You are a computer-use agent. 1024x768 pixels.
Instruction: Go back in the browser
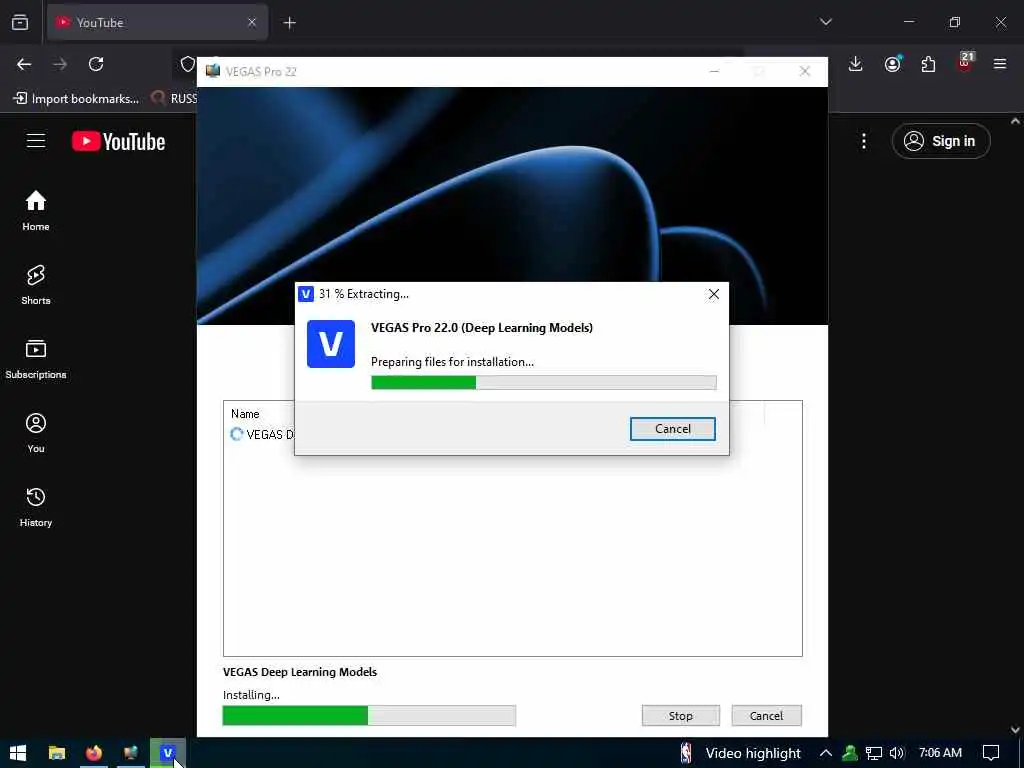[24, 64]
